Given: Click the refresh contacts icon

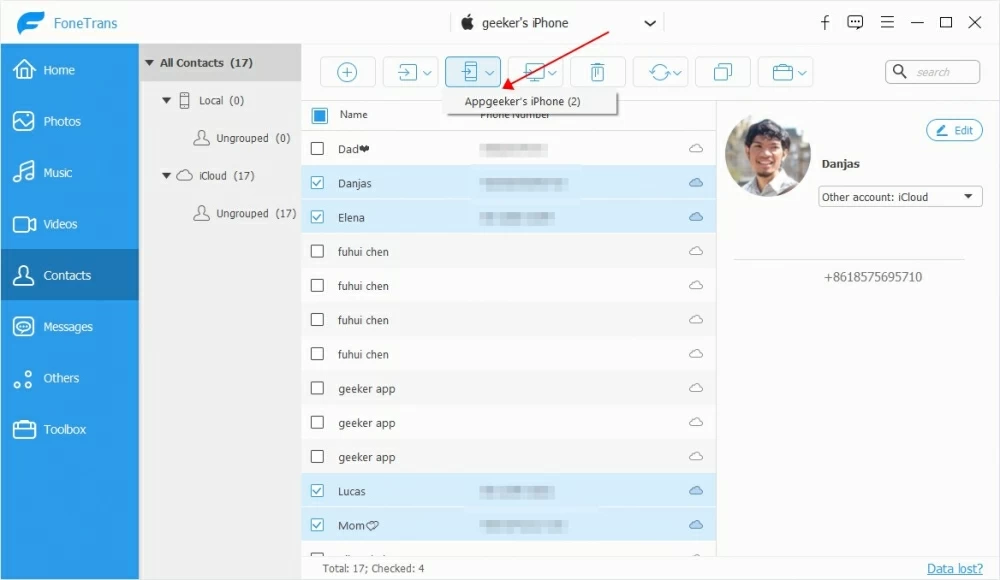Looking at the screenshot, I should coord(660,72).
